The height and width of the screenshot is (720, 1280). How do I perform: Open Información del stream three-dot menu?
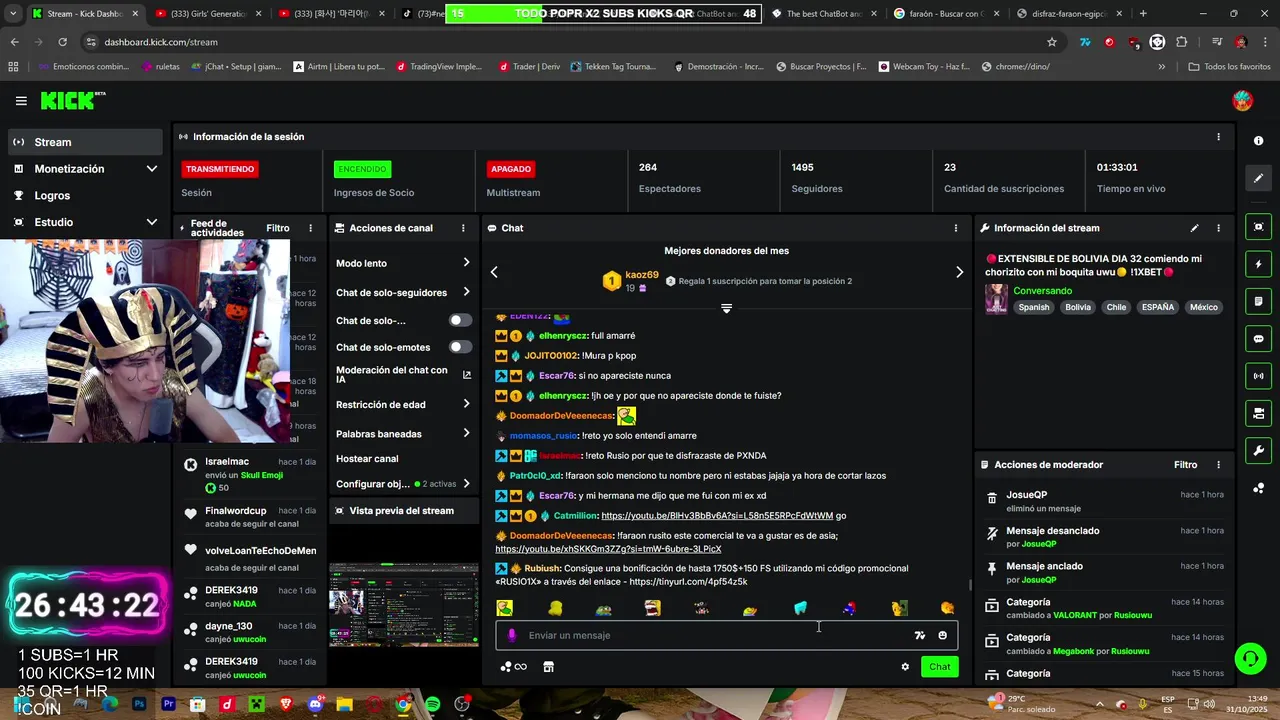click(1218, 228)
